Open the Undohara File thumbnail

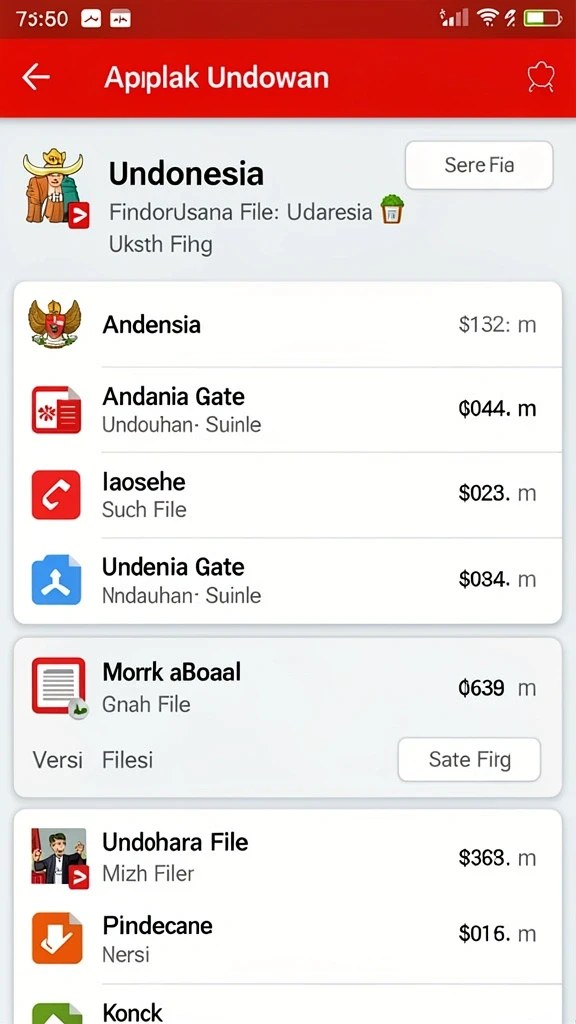coord(59,858)
